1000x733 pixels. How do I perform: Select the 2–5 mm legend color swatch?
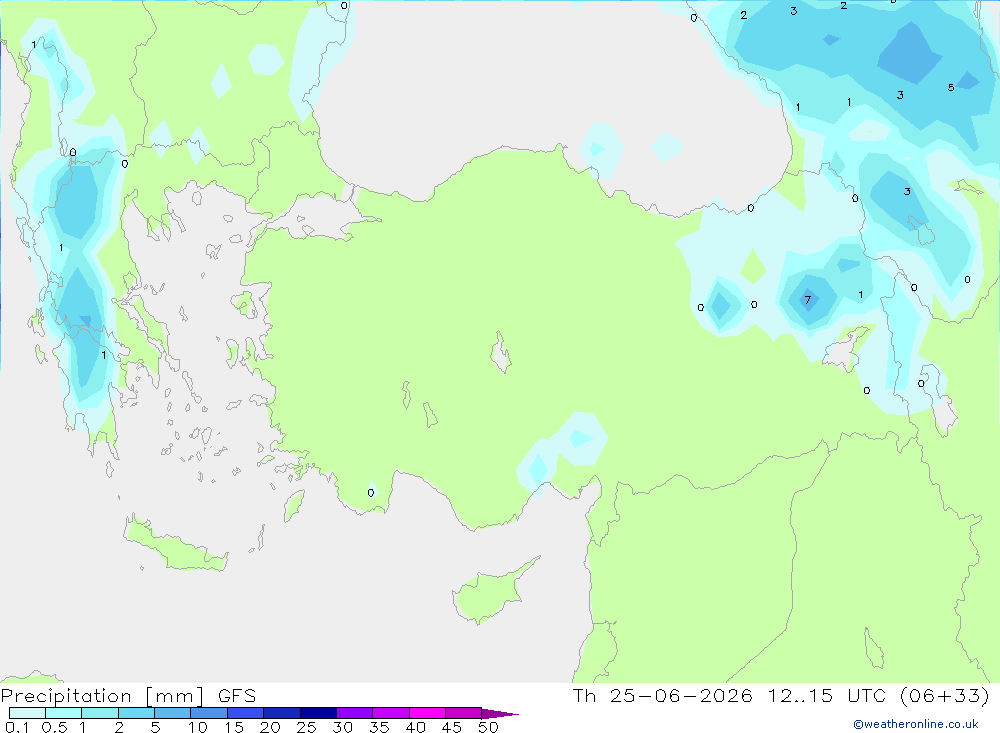click(136, 713)
